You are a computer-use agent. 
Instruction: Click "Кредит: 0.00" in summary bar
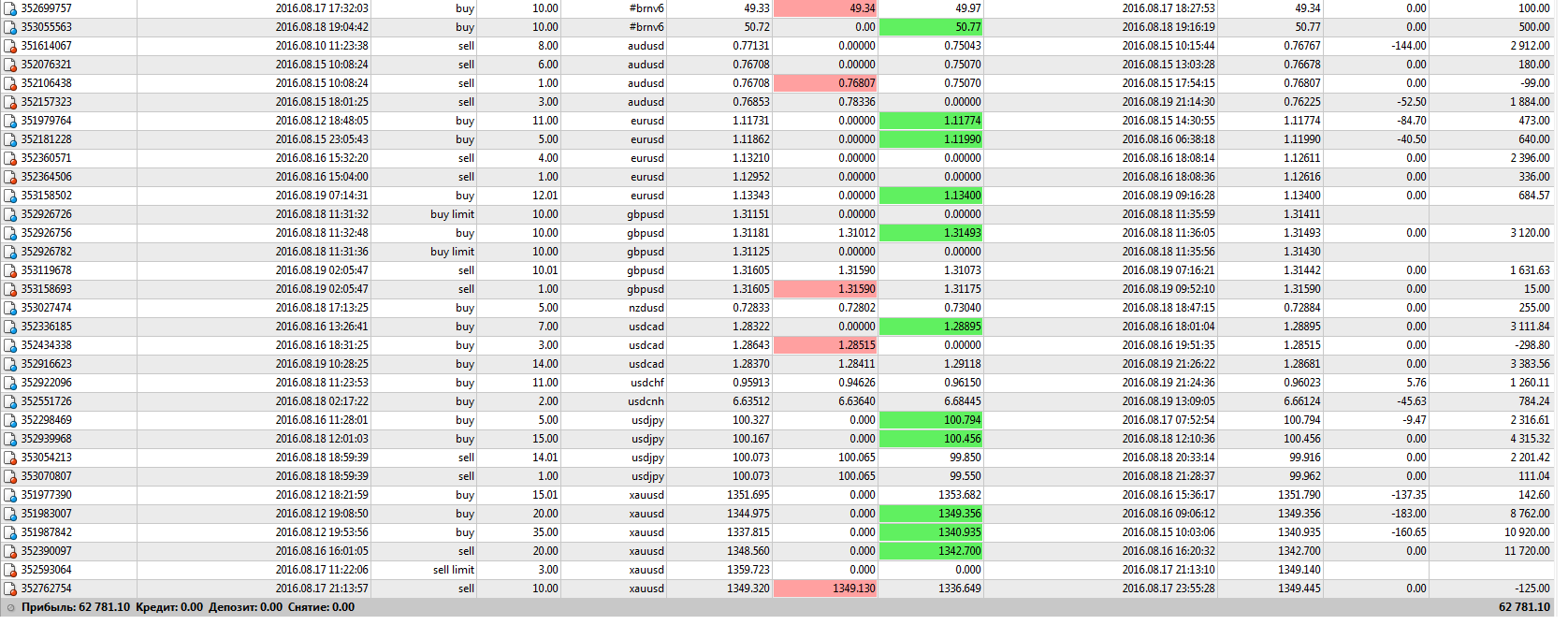point(169,607)
